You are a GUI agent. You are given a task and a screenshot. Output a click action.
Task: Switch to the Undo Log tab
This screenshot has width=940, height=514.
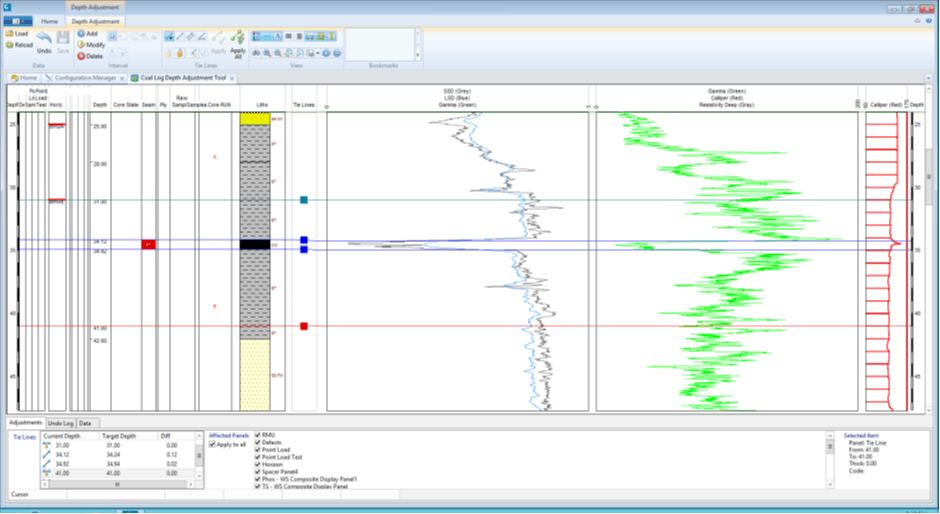tap(60, 423)
